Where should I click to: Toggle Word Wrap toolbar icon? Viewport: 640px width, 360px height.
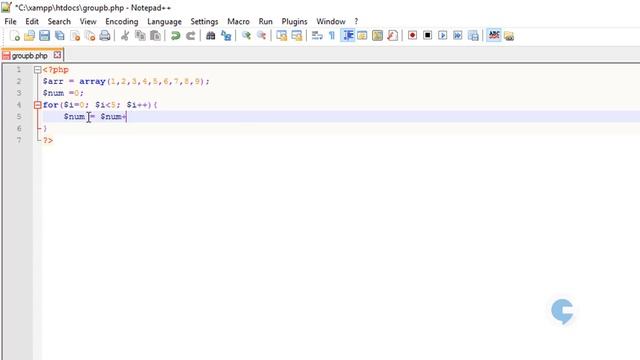(x=317, y=36)
